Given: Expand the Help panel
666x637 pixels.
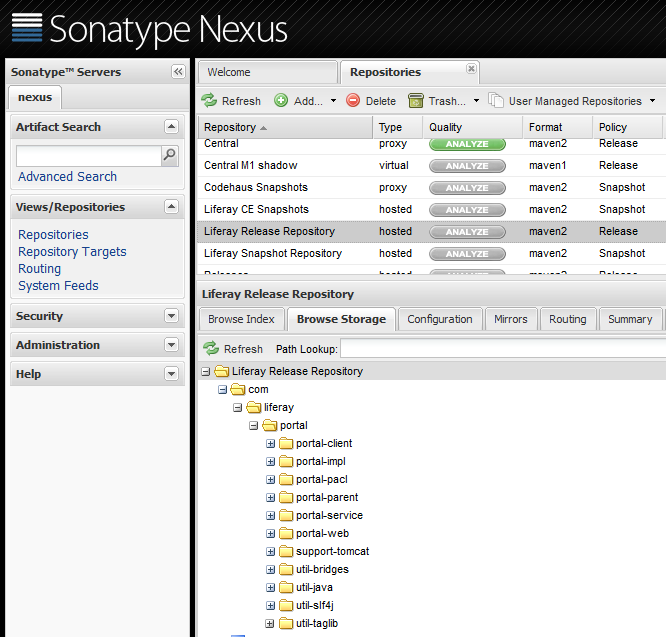Looking at the screenshot, I should (171, 374).
